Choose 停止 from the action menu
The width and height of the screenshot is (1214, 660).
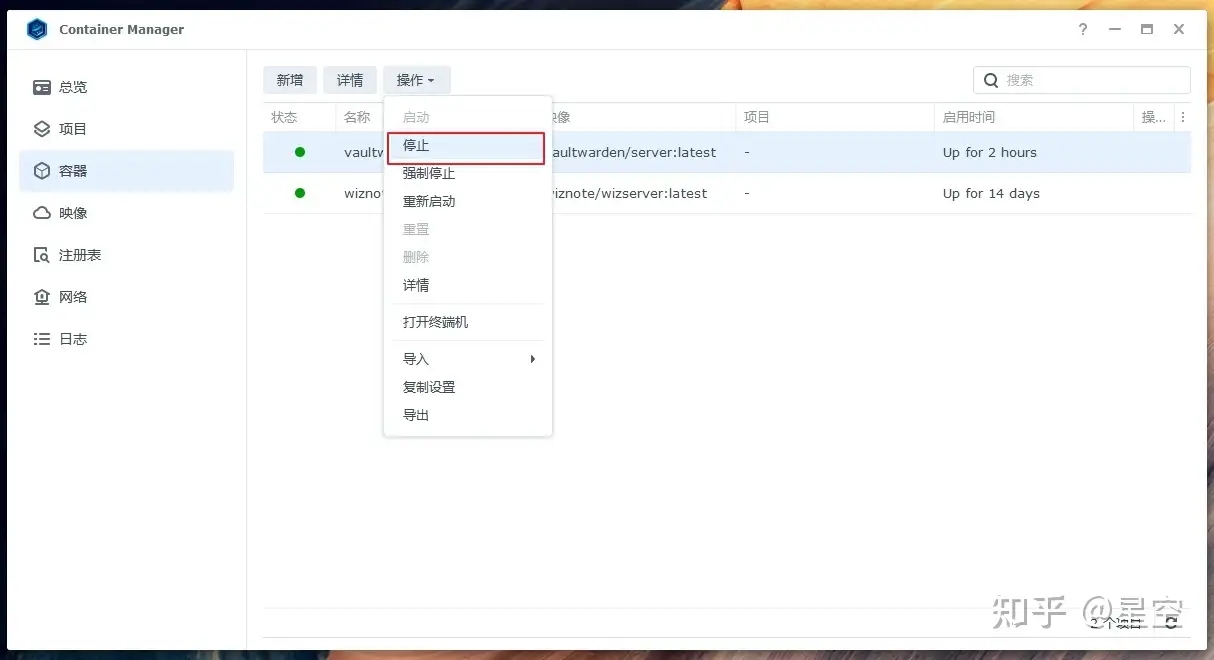pyautogui.click(x=416, y=146)
